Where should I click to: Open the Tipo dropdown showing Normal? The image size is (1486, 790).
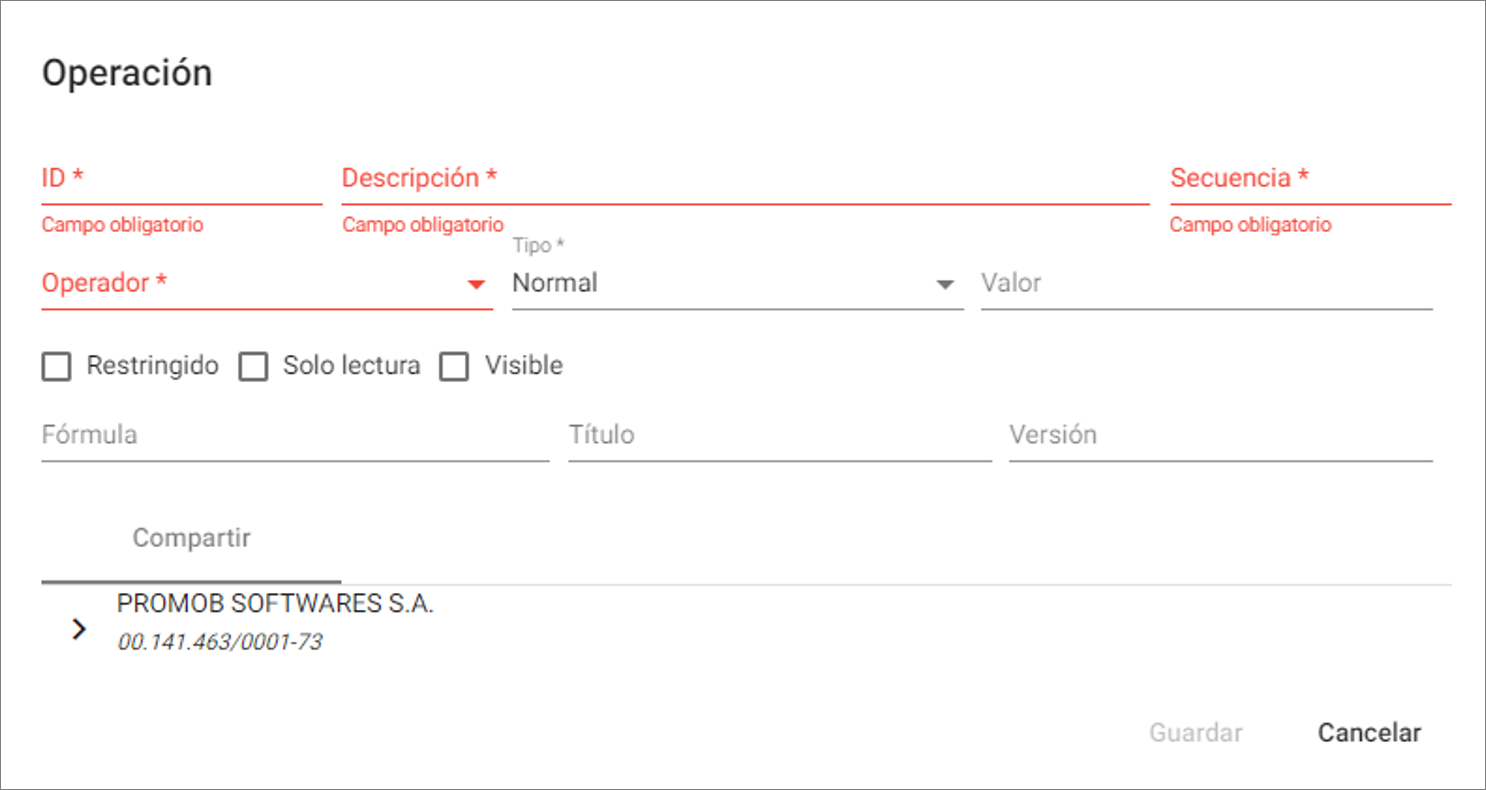720,284
